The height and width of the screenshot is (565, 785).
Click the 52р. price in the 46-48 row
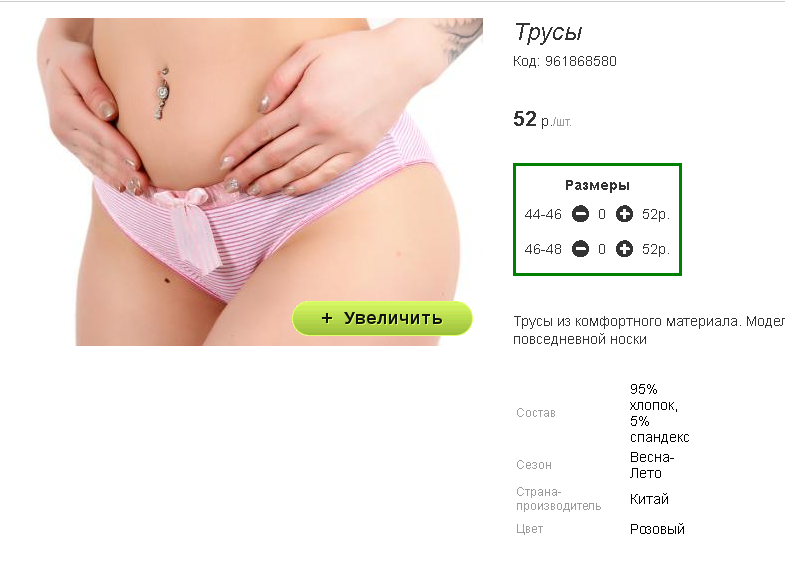tap(656, 249)
